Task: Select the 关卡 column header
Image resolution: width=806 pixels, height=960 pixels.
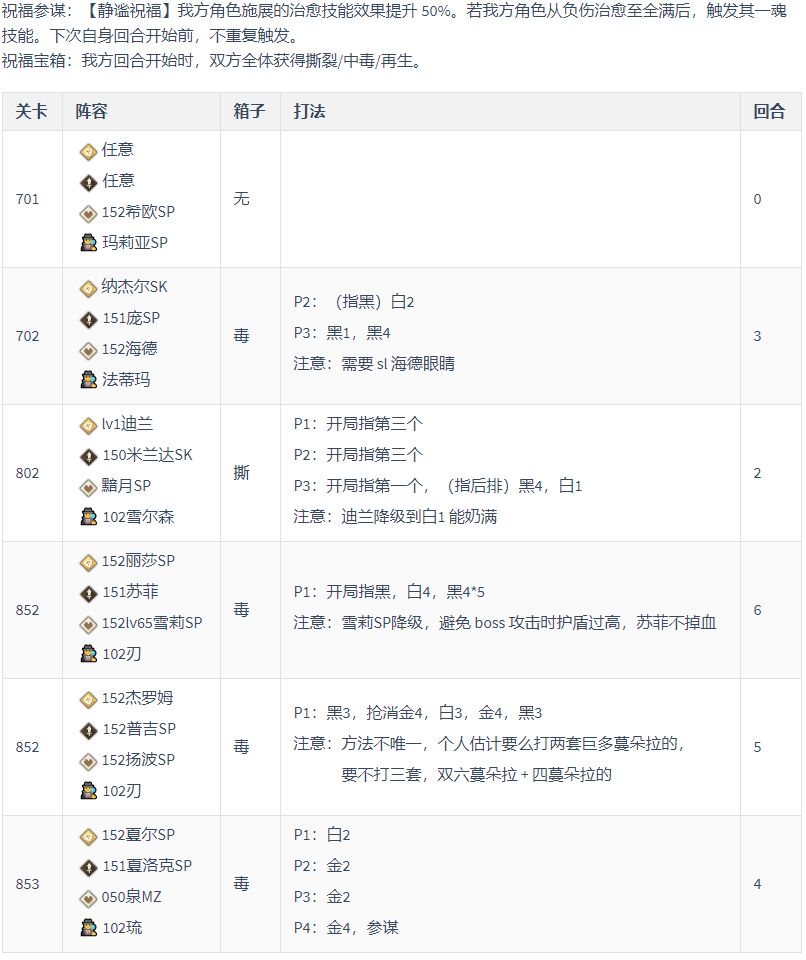Action: click(x=31, y=111)
